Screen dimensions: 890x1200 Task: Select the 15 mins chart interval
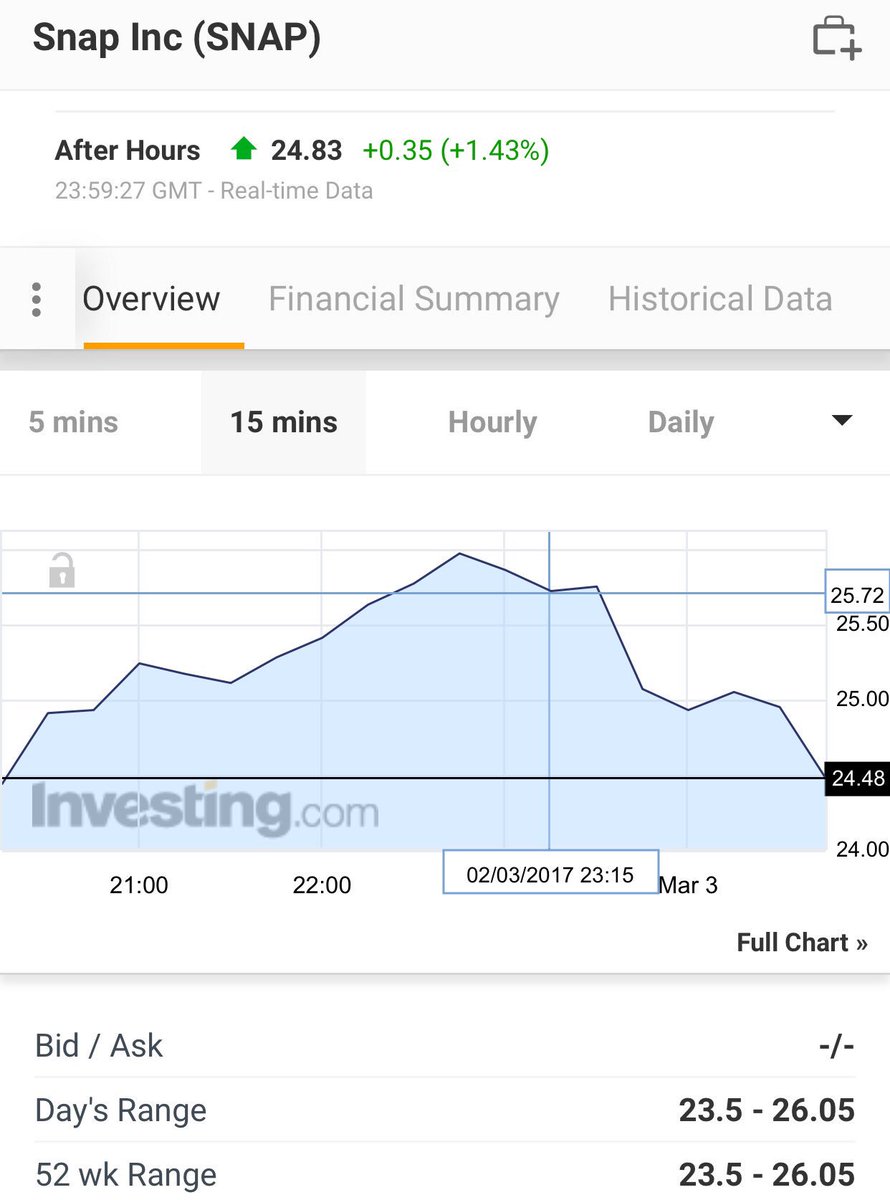[284, 422]
